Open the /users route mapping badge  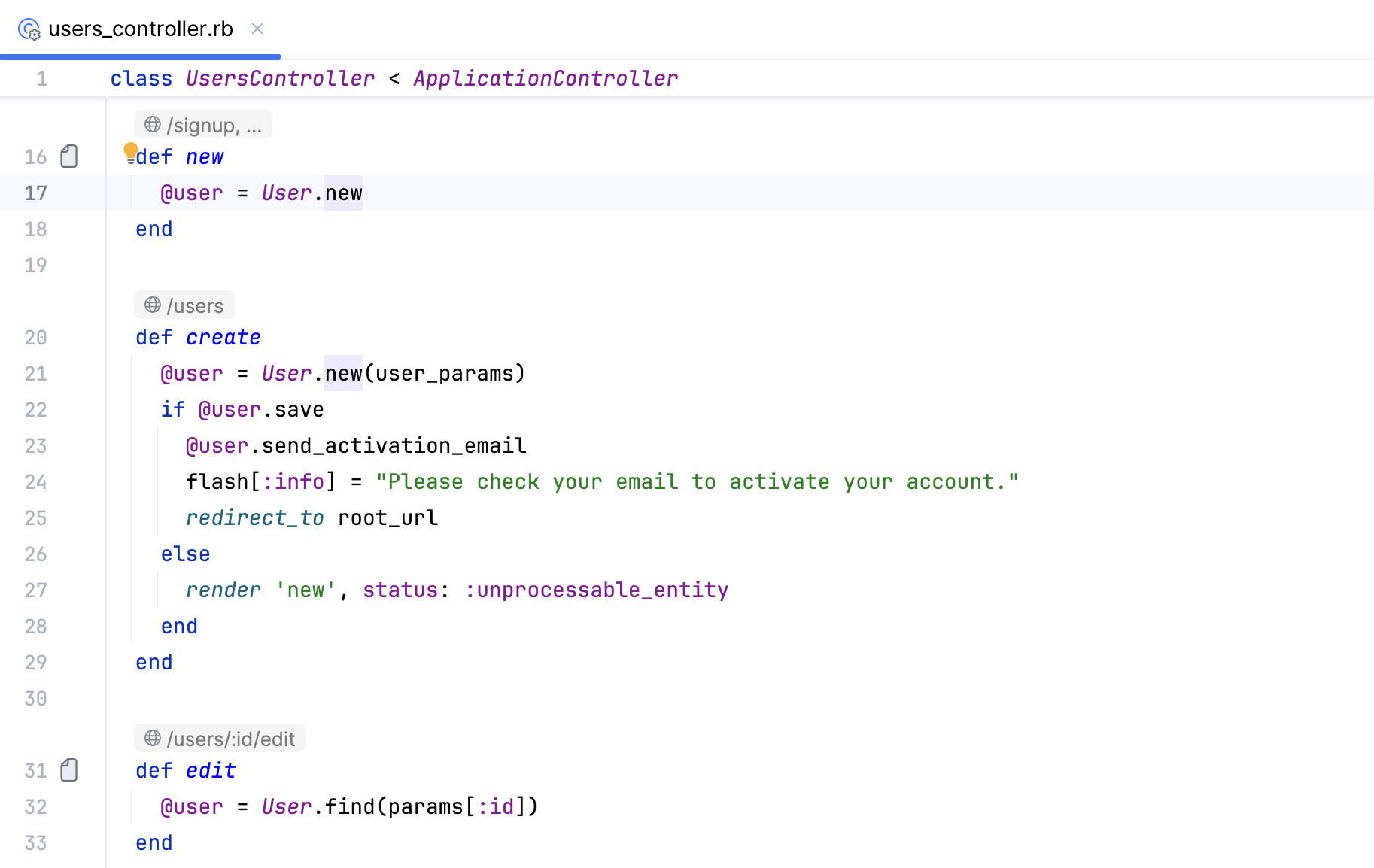pos(184,305)
